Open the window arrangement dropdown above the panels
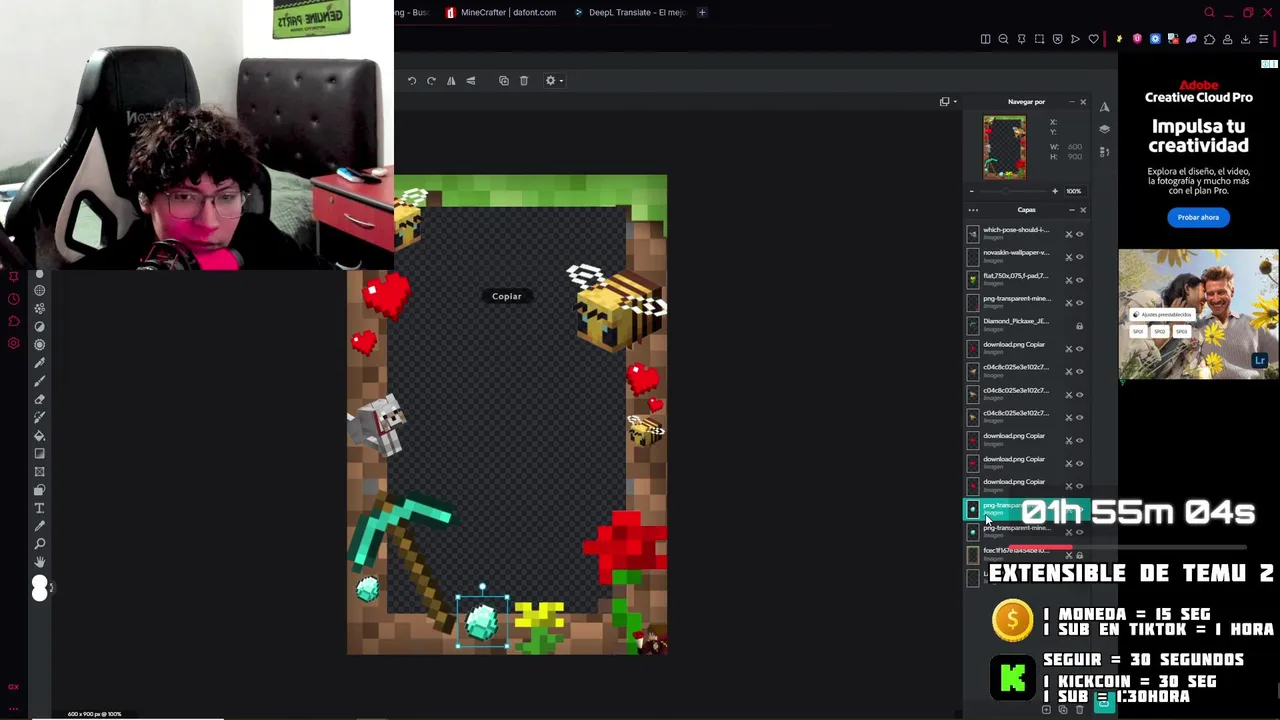The image size is (1280, 720). (947, 101)
